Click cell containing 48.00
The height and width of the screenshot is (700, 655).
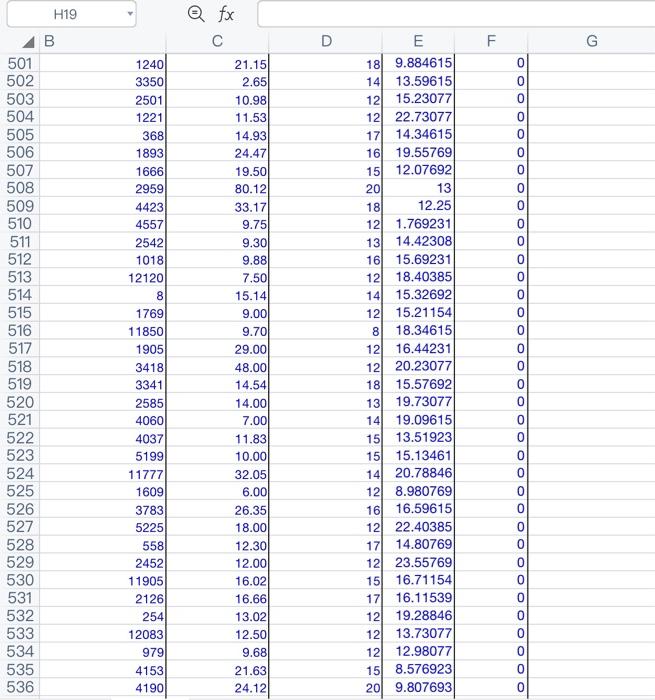coord(217,366)
